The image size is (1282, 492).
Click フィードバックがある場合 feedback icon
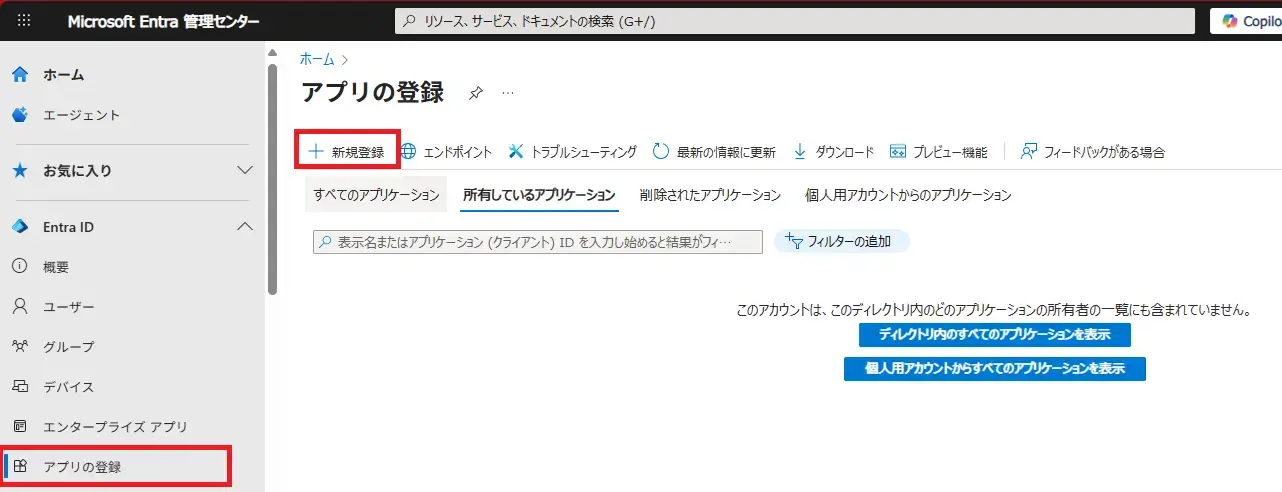pyautogui.click(x=1029, y=152)
